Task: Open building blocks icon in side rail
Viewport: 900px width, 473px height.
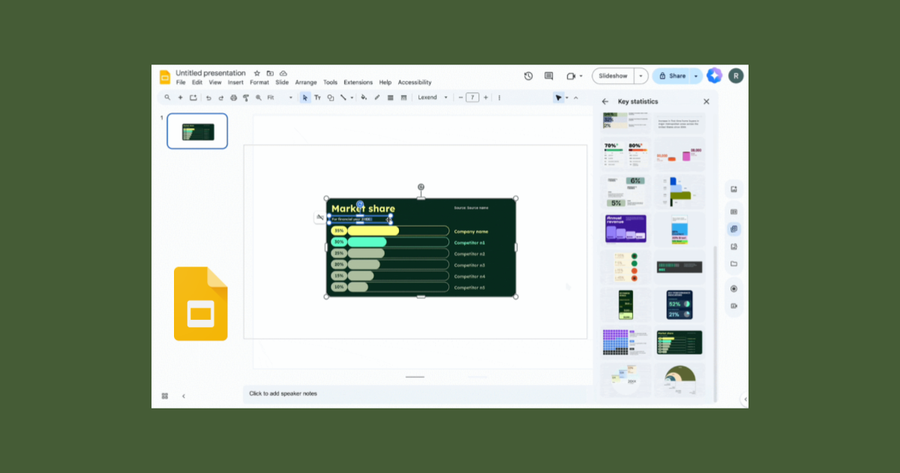Action: coord(734,229)
